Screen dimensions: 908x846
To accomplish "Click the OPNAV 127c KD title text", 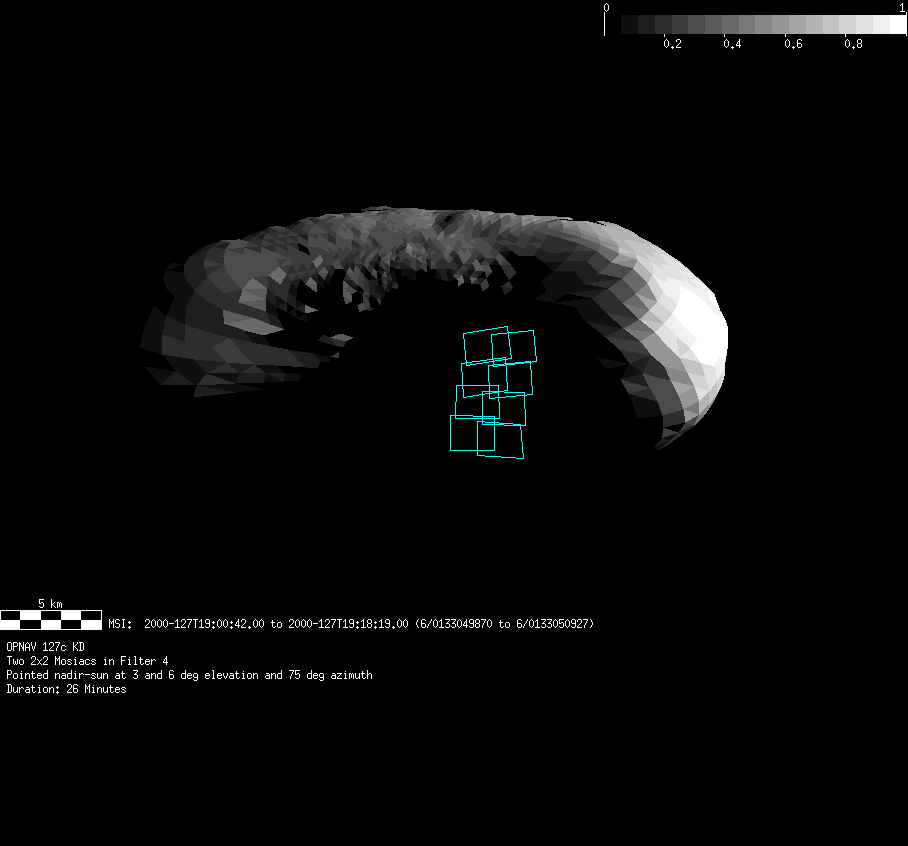I will [x=45, y=647].
